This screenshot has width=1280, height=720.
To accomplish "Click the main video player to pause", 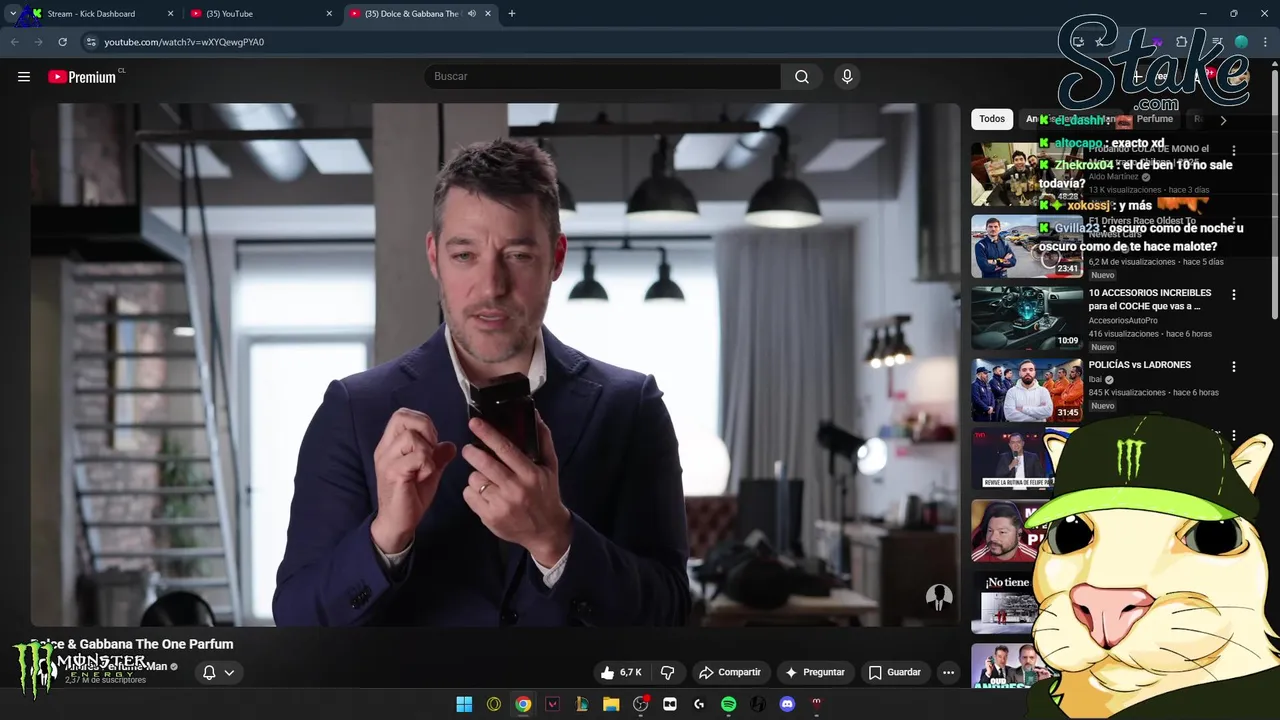I will tap(495, 365).
